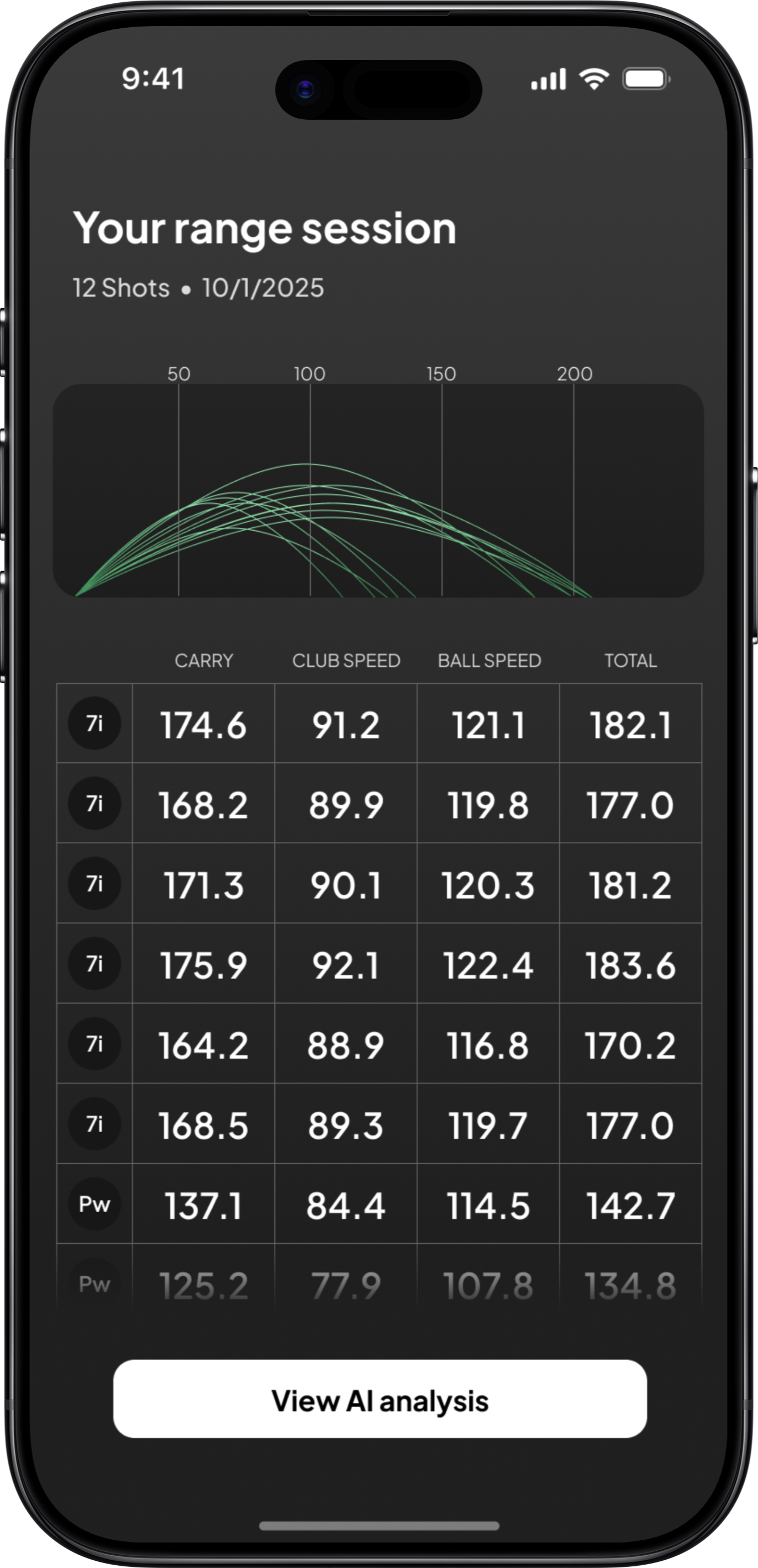Select the Pw club badge beside 137.1 carry
This screenshot has height=1568, width=758.
click(x=94, y=1204)
